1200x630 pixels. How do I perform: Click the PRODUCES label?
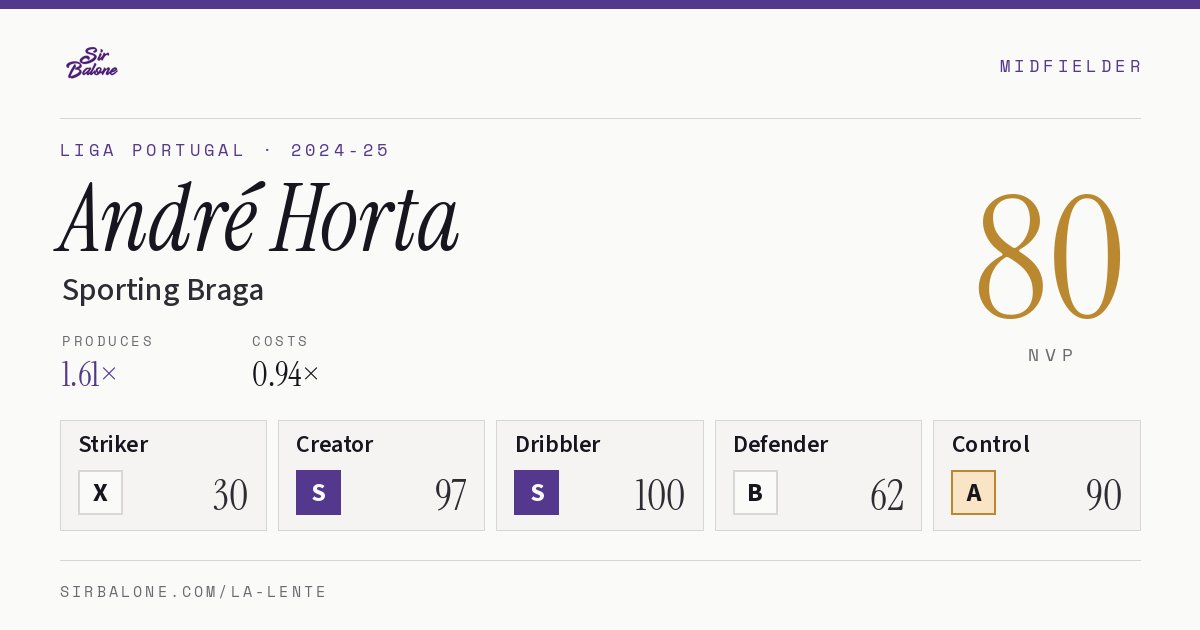click(x=108, y=341)
